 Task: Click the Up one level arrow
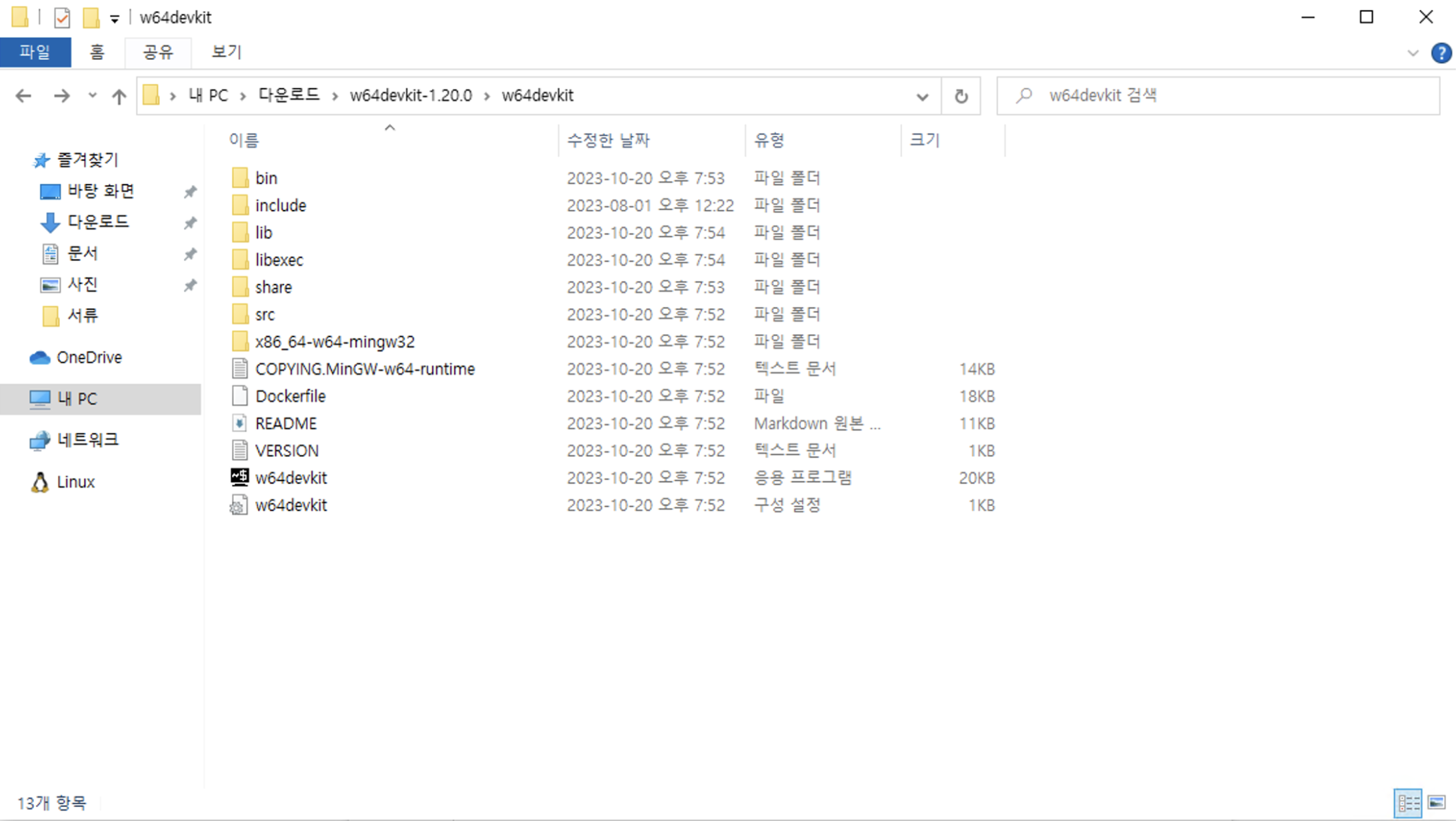pyautogui.click(x=119, y=96)
